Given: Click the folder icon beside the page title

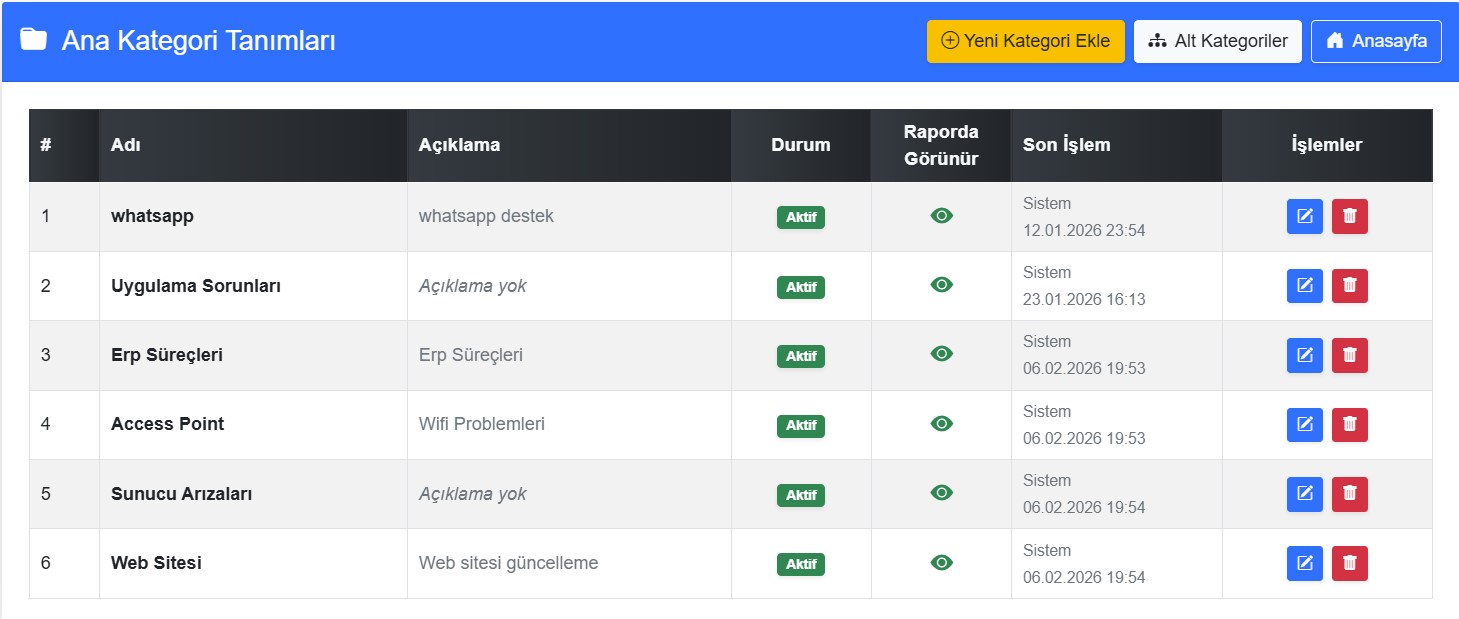Looking at the screenshot, I should tap(34, 41).
